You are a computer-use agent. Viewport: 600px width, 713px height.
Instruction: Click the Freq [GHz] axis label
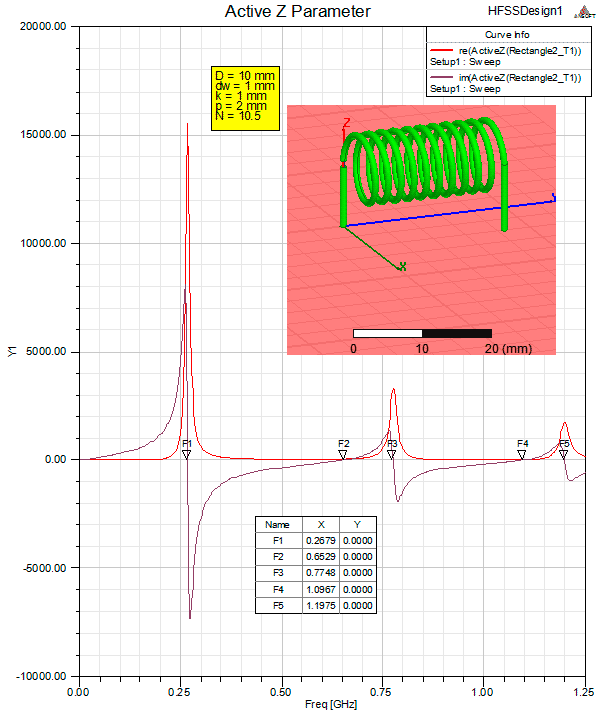click(331, 704)
